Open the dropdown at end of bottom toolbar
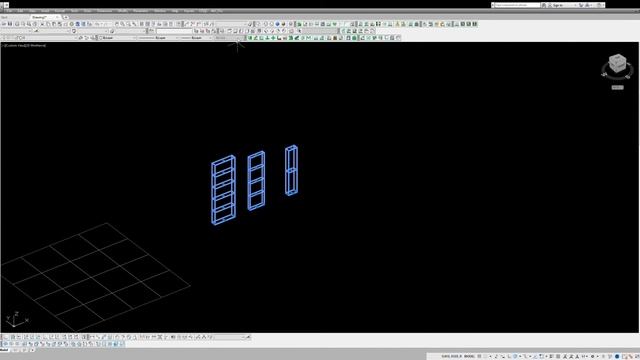Screen dimensions: 640x360 (232, 337)
